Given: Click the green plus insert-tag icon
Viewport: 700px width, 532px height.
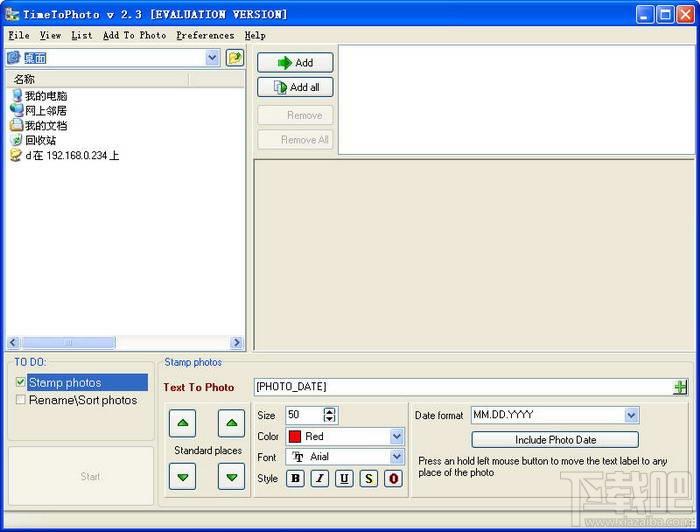Looking at the screenshot, I should point(680,387).
